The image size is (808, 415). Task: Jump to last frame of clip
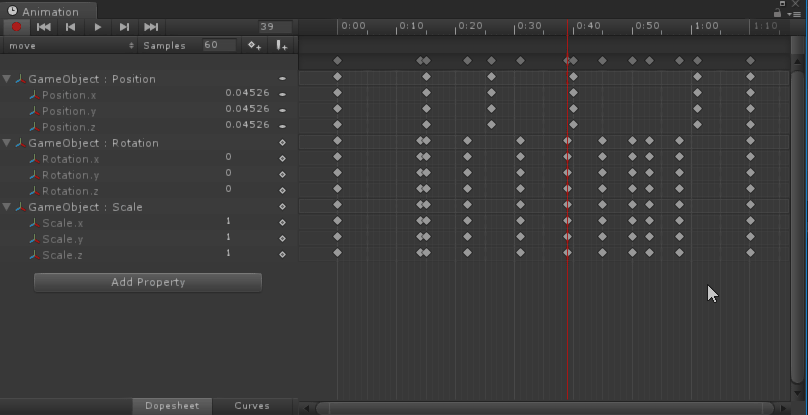pos(152,27)
